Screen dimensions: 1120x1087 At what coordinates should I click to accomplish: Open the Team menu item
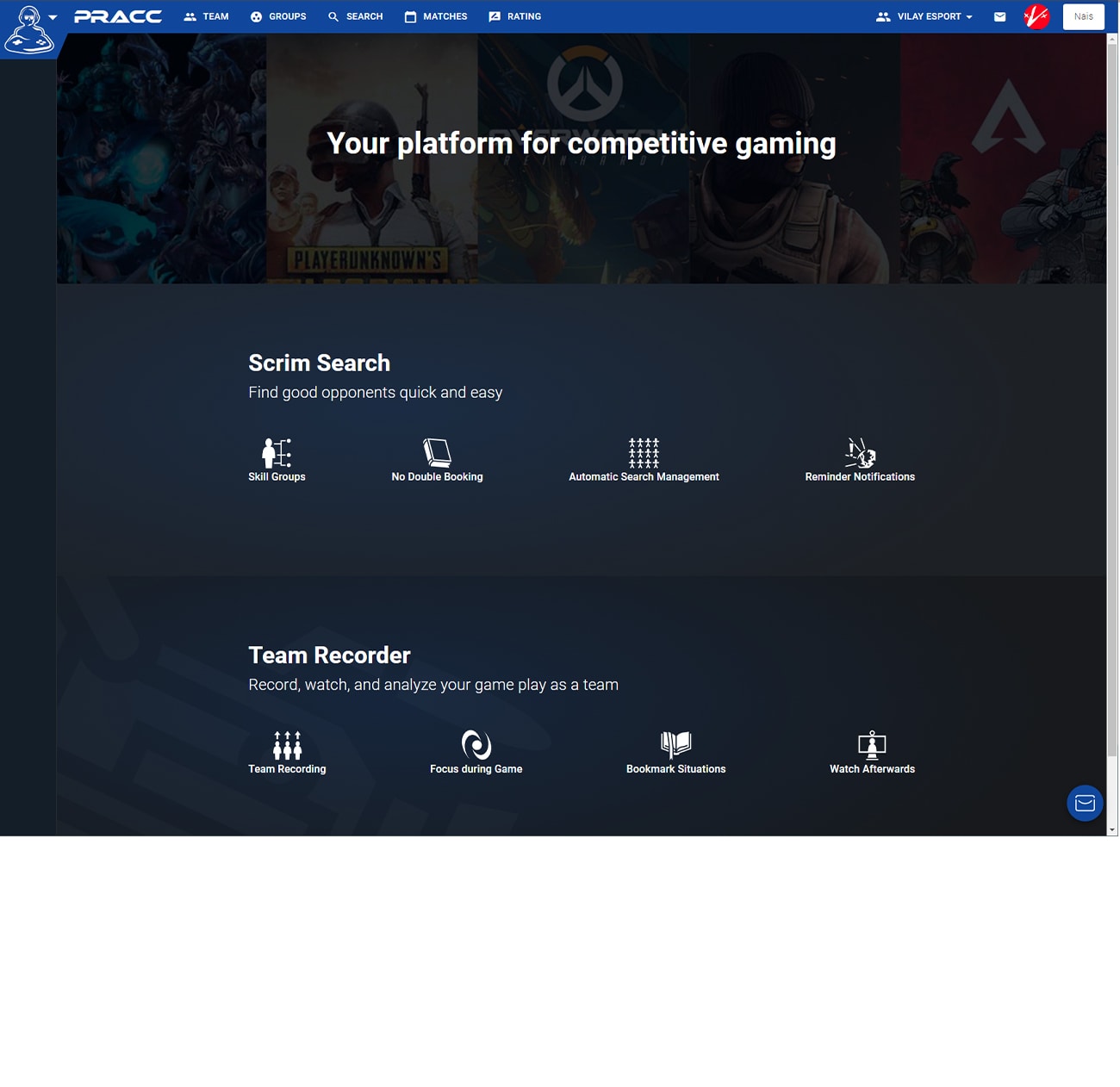(207, 17)
